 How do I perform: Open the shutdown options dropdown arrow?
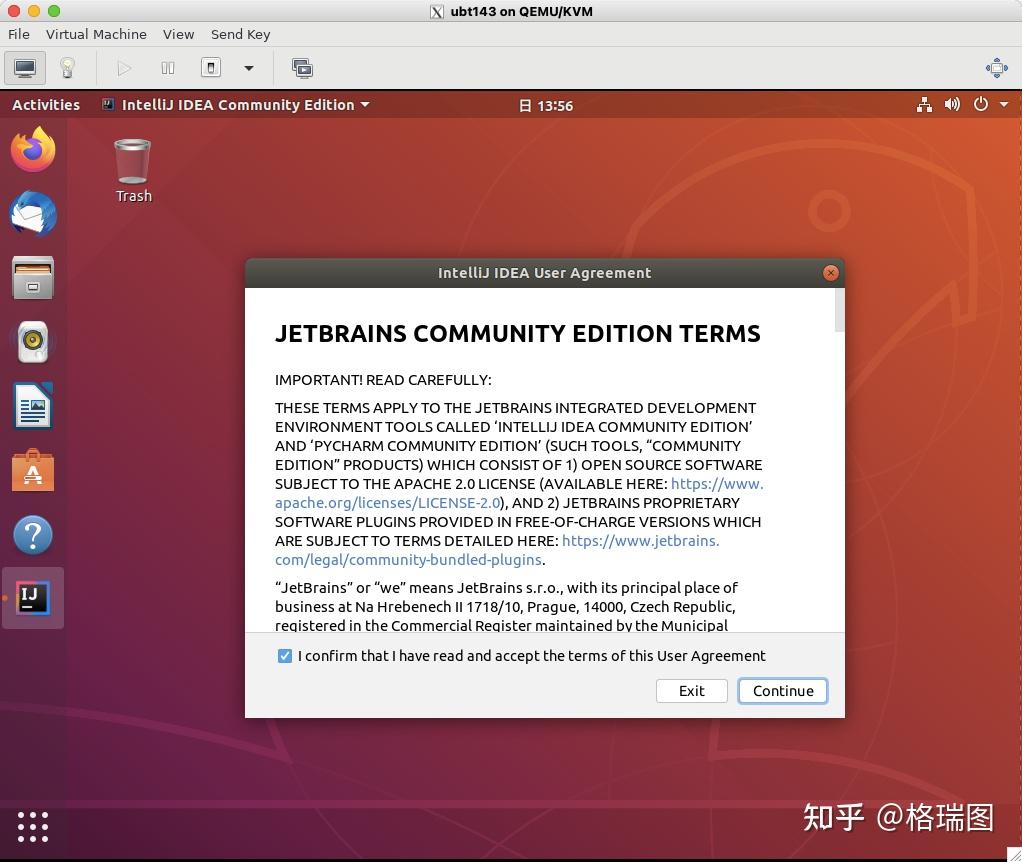246,68
